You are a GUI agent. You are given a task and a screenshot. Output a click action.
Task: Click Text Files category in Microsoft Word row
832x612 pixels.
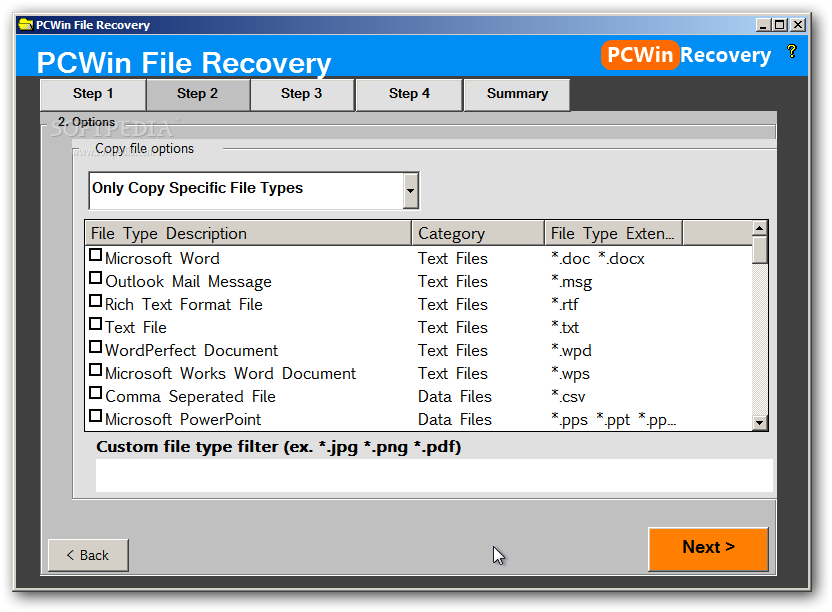pos(453,258)
